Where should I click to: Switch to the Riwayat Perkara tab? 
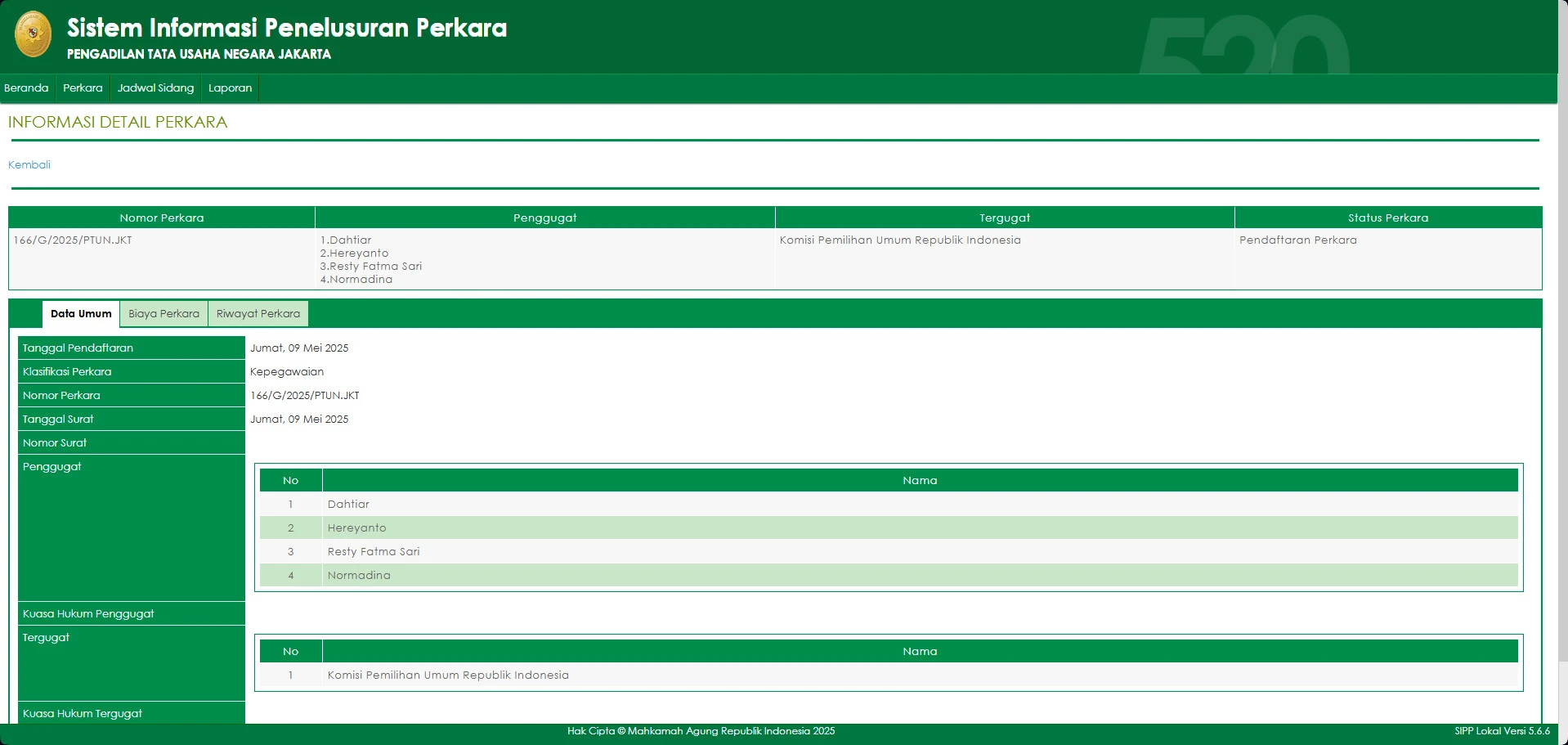coord(258,313)
